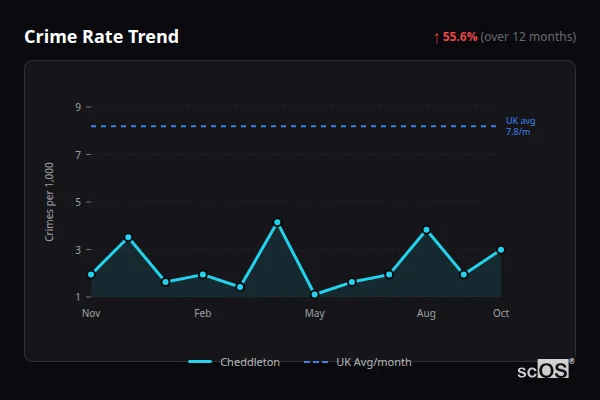The image size is (600, 400).
Task: Click the '(over 12 months)' text
Action: click(528, 37)
